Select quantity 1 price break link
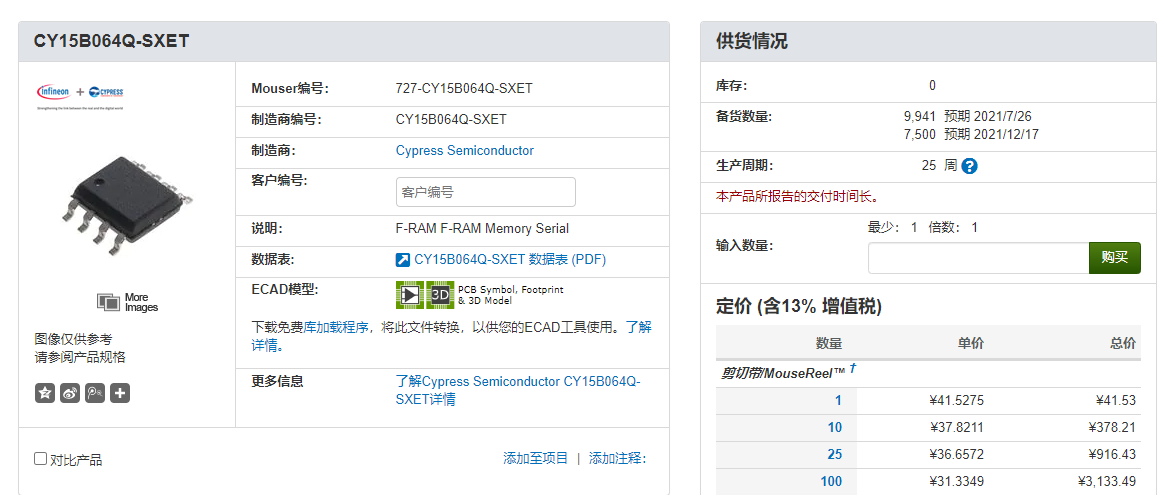 coord(838,400)
